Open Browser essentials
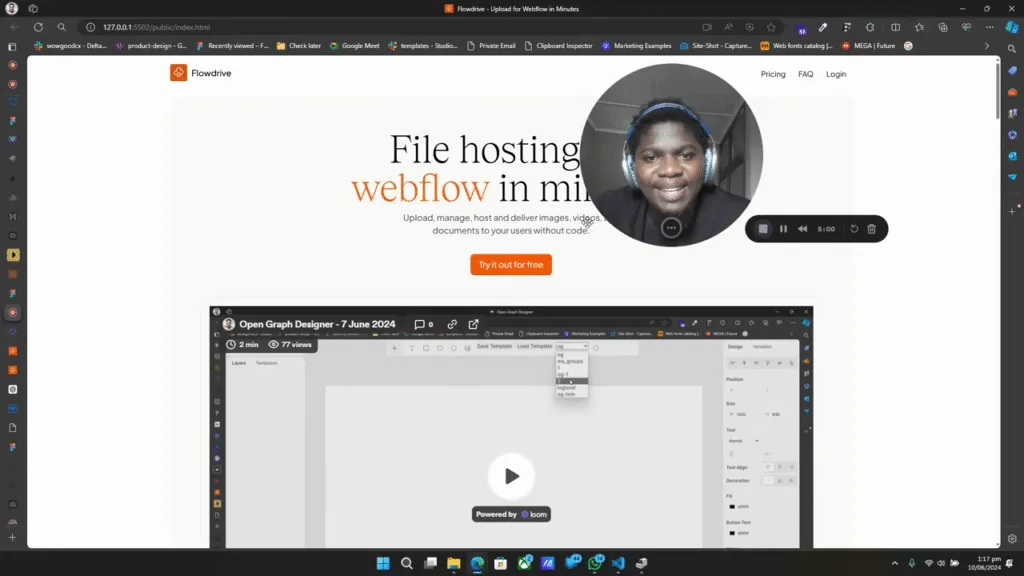Image resolution: width=1024 pixels, height=576 pixels. (966, 27)
